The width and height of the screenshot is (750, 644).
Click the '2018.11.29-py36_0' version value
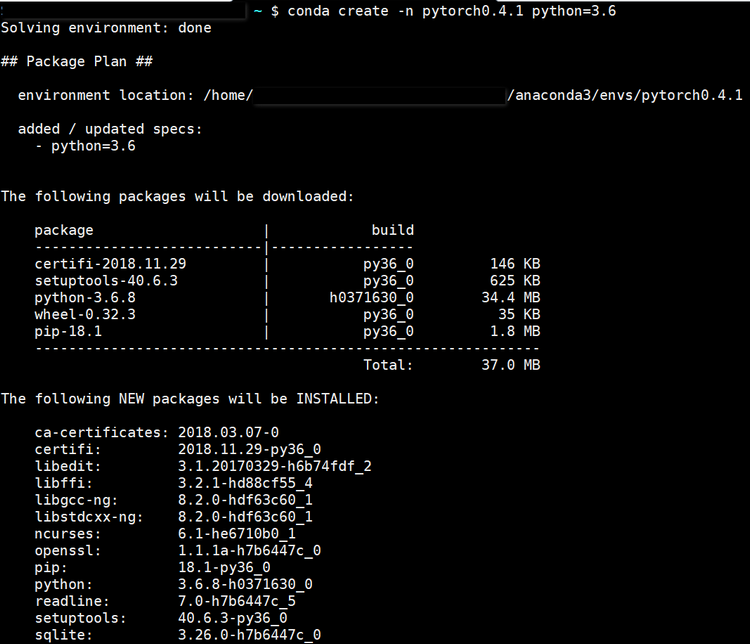250,450
